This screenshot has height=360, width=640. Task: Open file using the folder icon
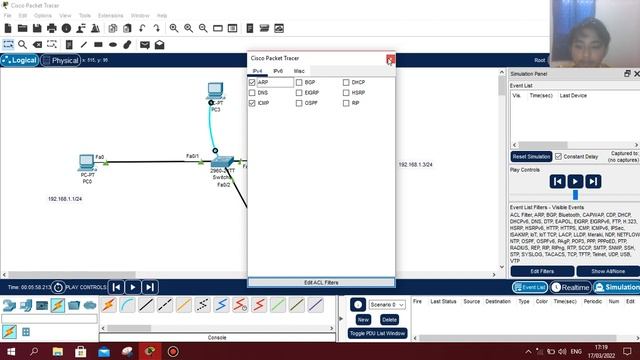[x=22, y=28]
